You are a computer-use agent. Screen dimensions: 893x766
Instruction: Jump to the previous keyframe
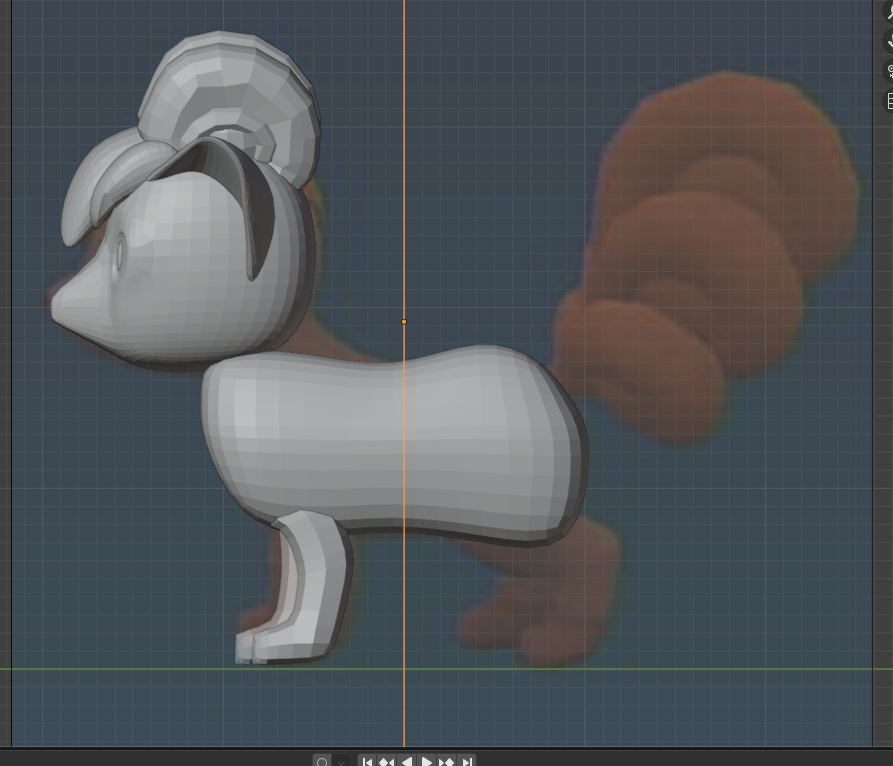coord(387,761)
